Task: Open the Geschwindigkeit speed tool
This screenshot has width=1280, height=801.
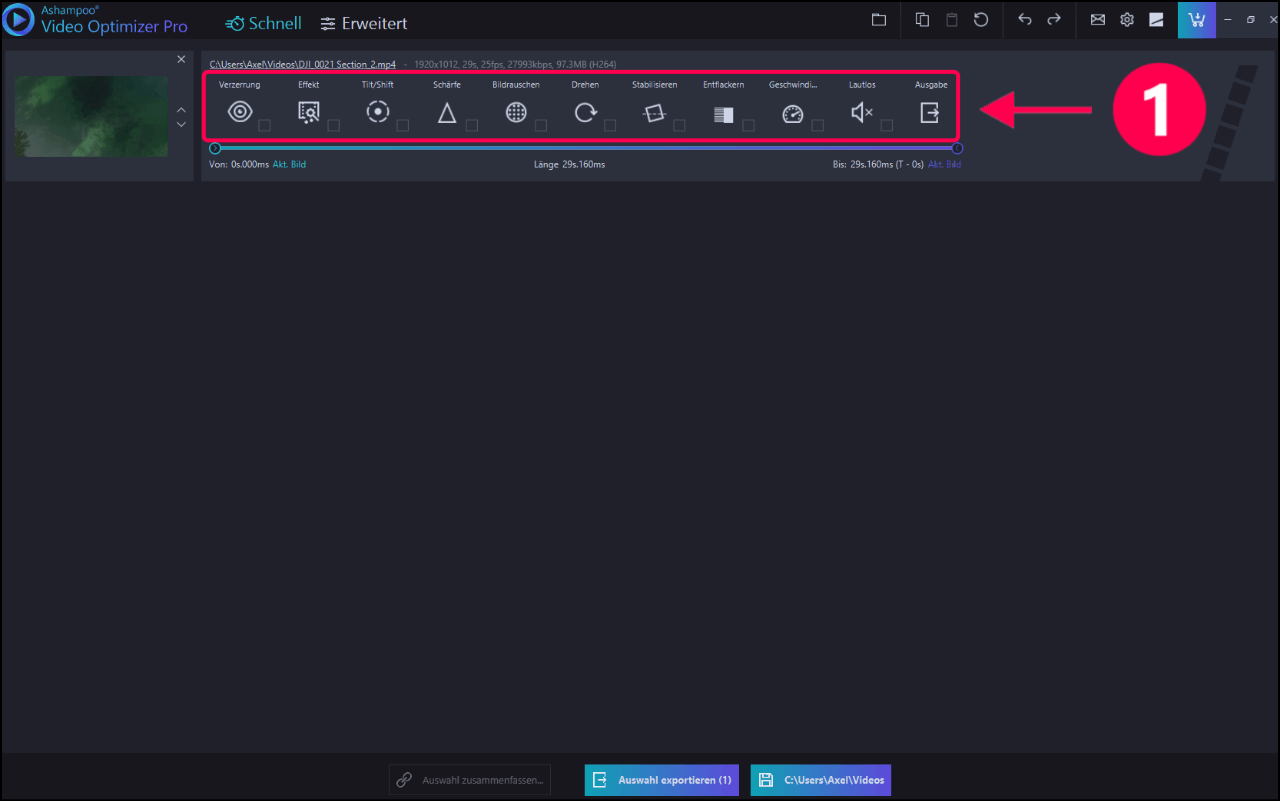Action: pos(793,114)
